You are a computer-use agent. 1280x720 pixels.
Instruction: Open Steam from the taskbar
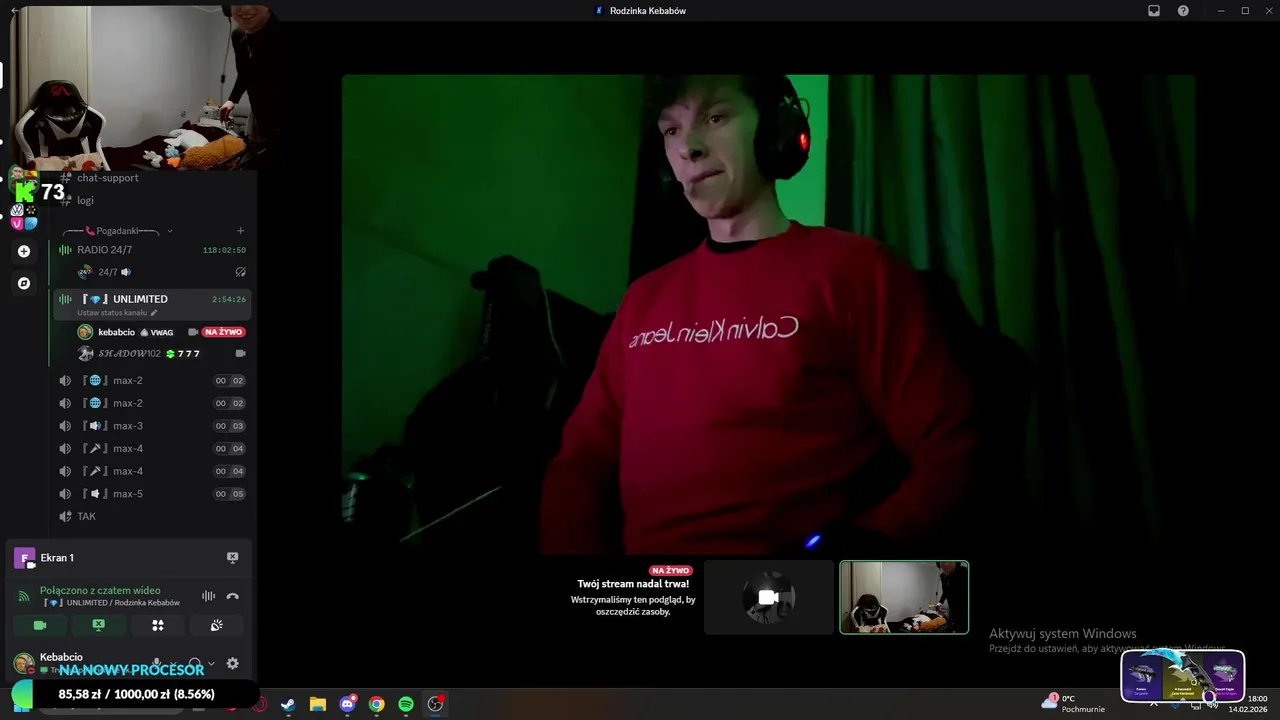[288, 704]
